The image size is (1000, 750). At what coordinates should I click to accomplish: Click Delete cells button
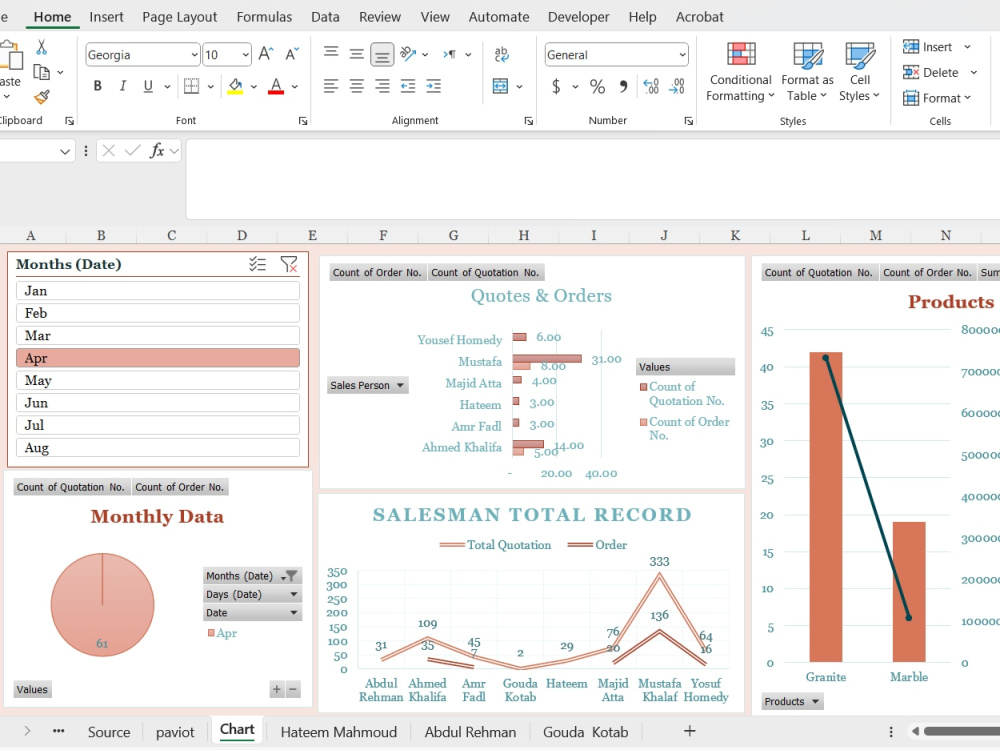coord(930,72)
